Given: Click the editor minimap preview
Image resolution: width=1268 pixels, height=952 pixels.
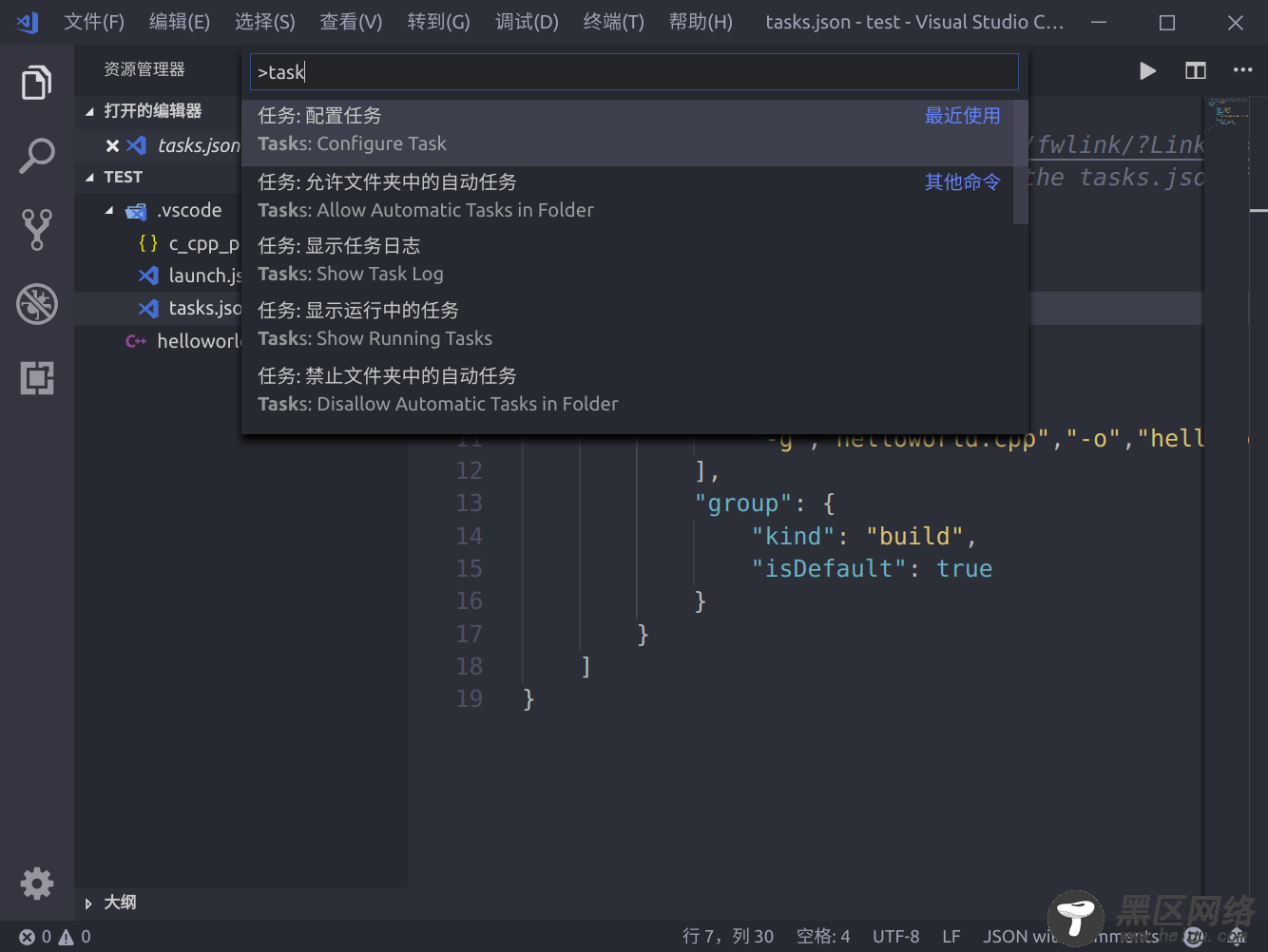Looking at the screenshot, I should (x=1227, y=112).
